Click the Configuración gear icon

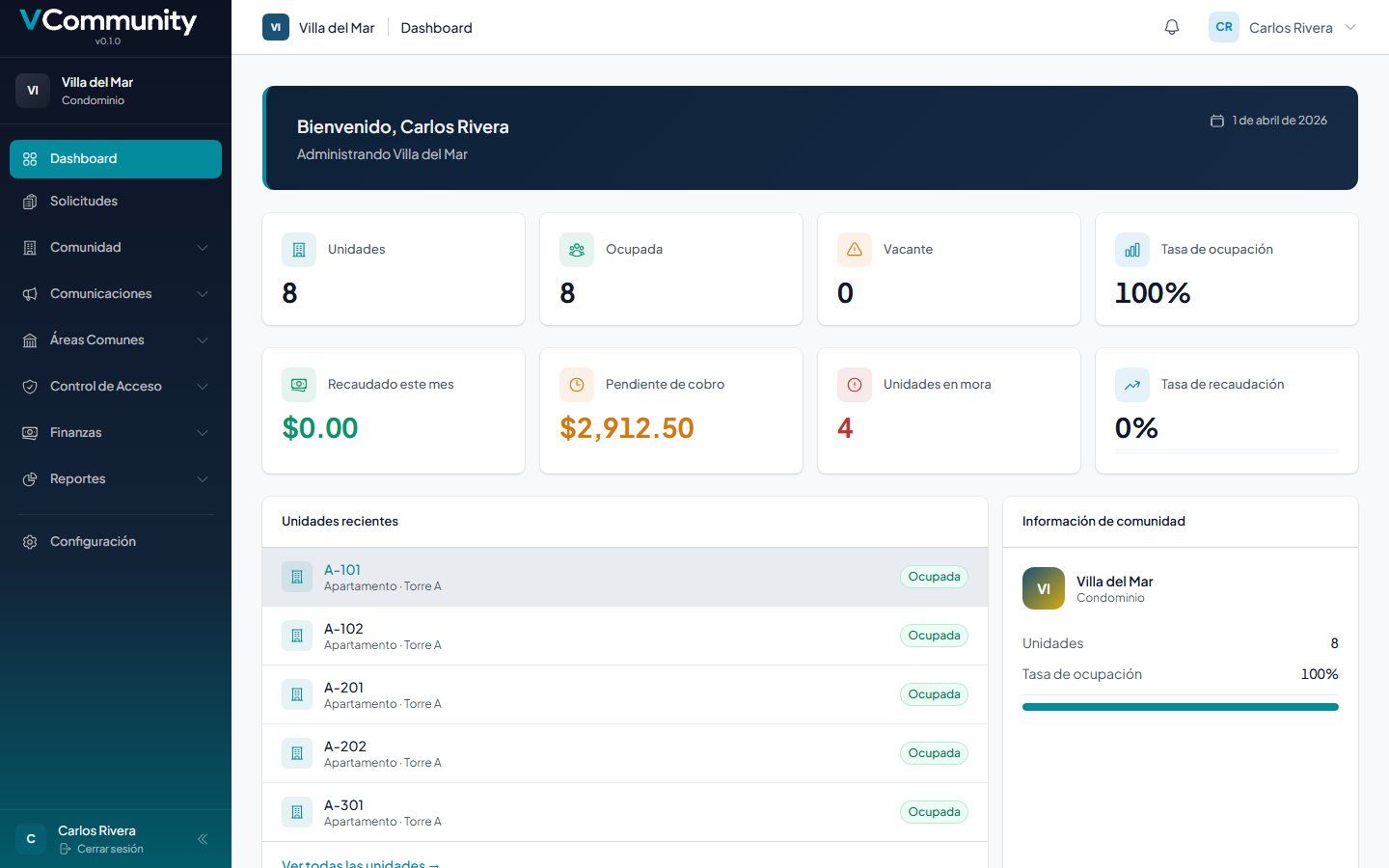(x=31, y=541)
